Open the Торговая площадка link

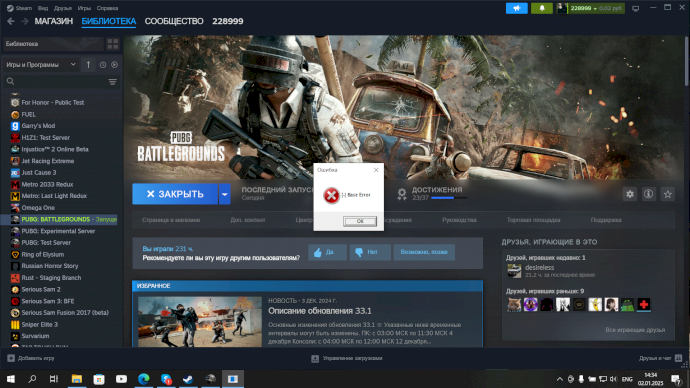533,220
